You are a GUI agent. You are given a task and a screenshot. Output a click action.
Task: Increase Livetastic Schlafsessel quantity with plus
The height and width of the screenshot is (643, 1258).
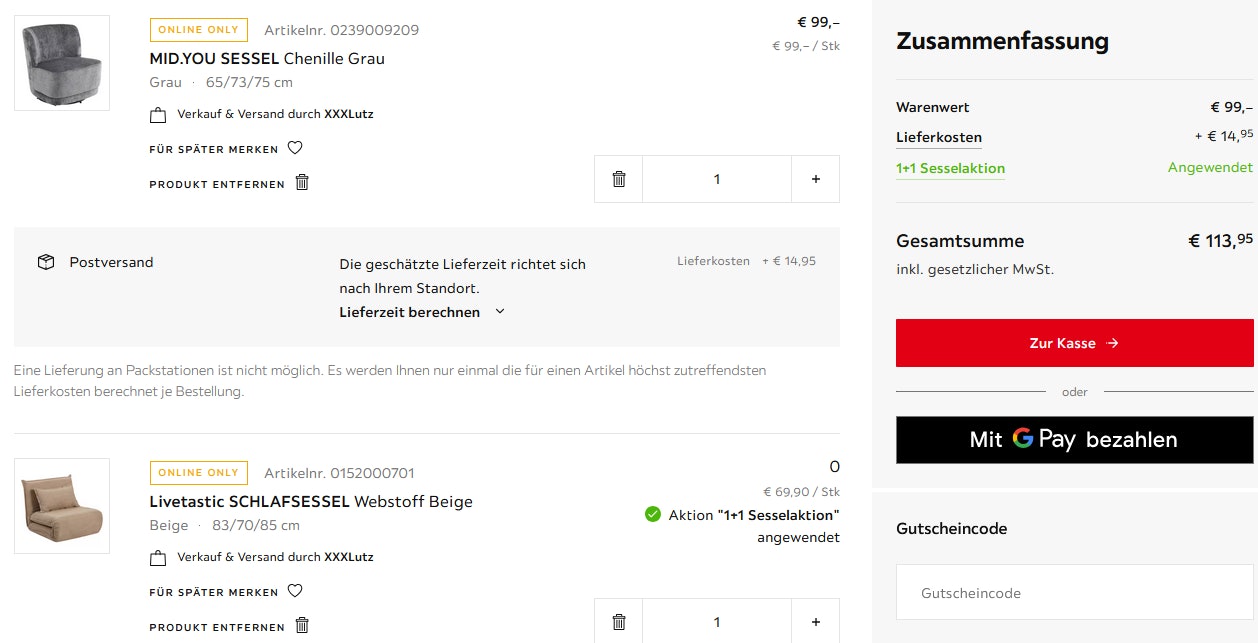[x=815, y=622]
